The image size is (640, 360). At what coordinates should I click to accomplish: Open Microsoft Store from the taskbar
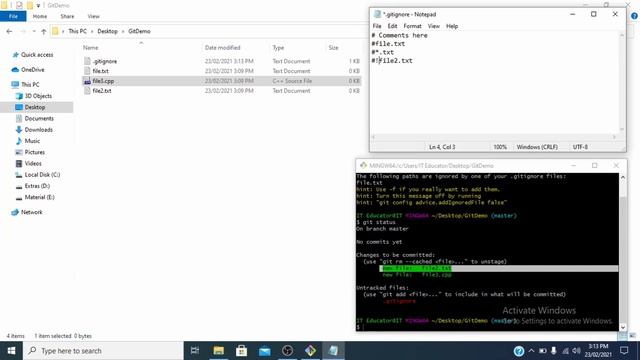(x=241, y=351)
